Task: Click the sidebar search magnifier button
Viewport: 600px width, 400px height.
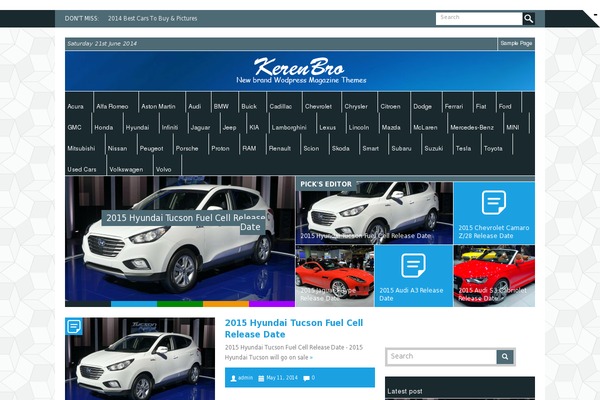Action: (x=505, y=357)
